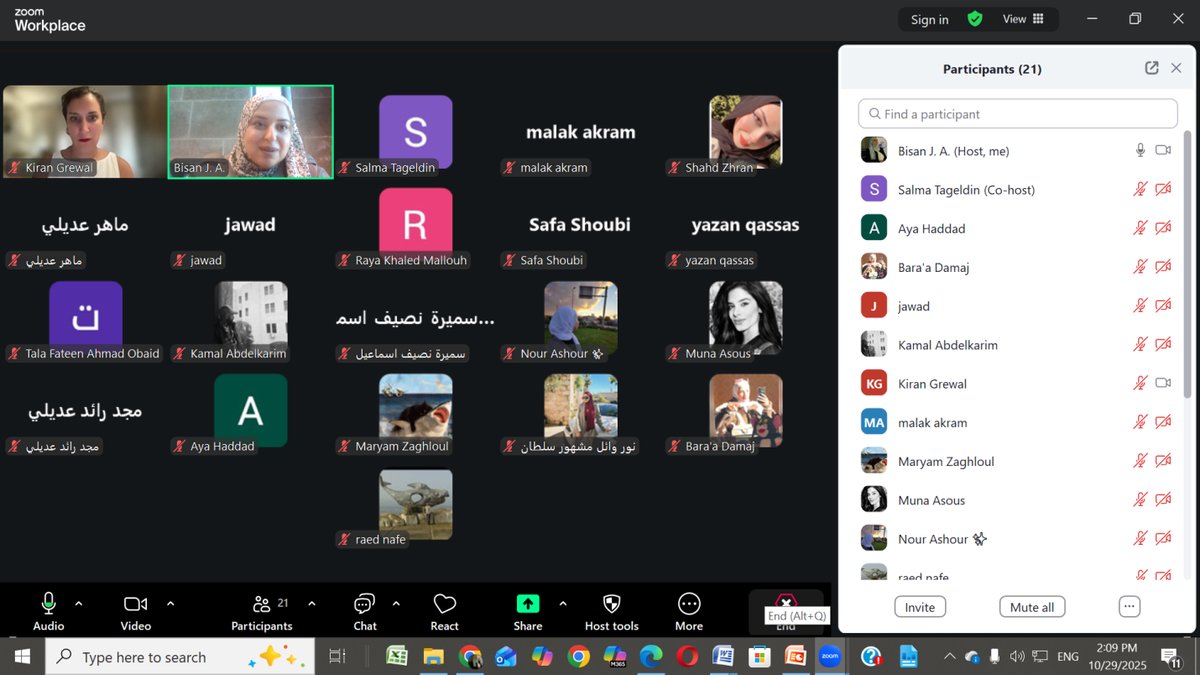Open the View layout menu
The image size is (1200, 675).
(x=1023, y=19)
